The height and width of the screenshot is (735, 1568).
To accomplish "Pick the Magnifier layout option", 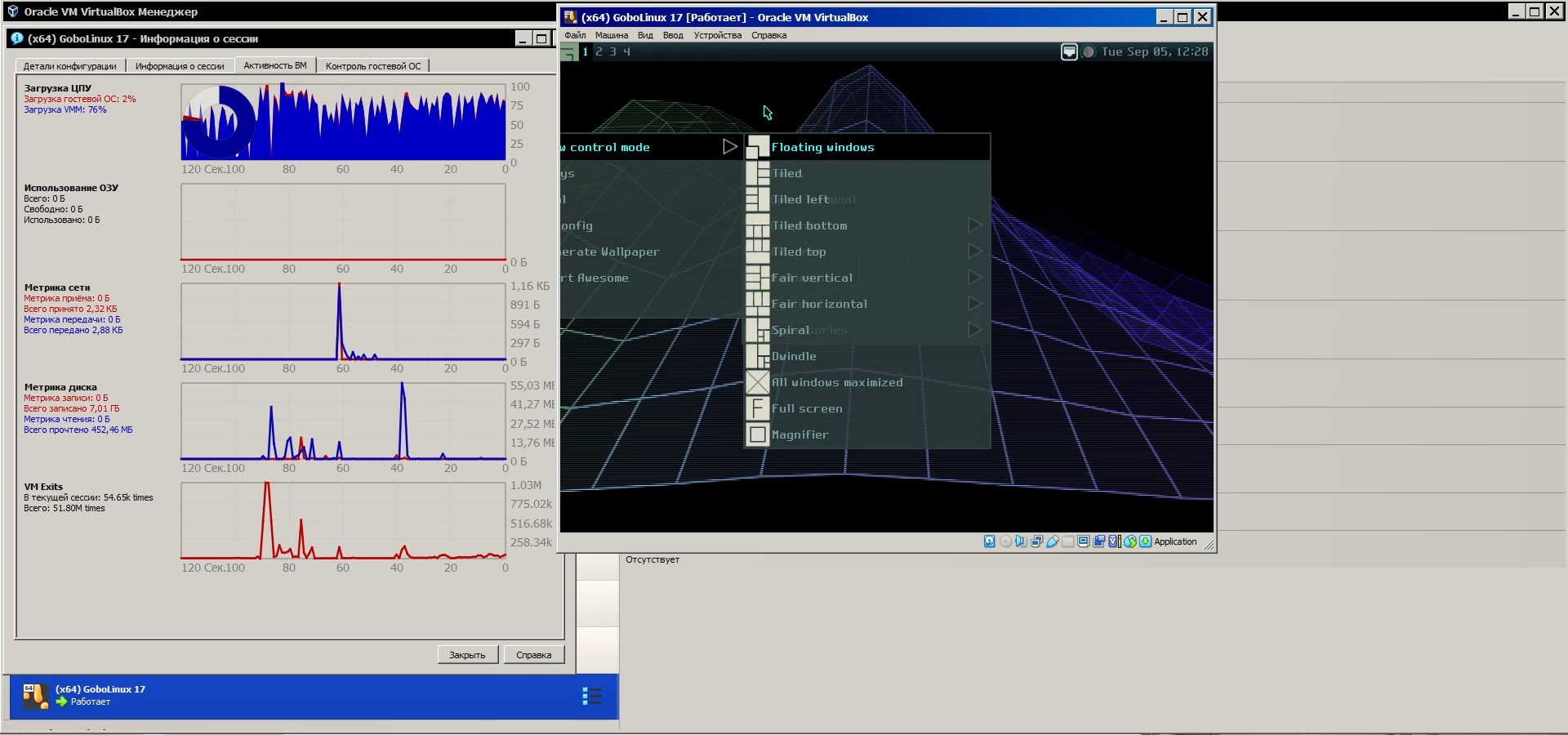I will coord(800,434).
